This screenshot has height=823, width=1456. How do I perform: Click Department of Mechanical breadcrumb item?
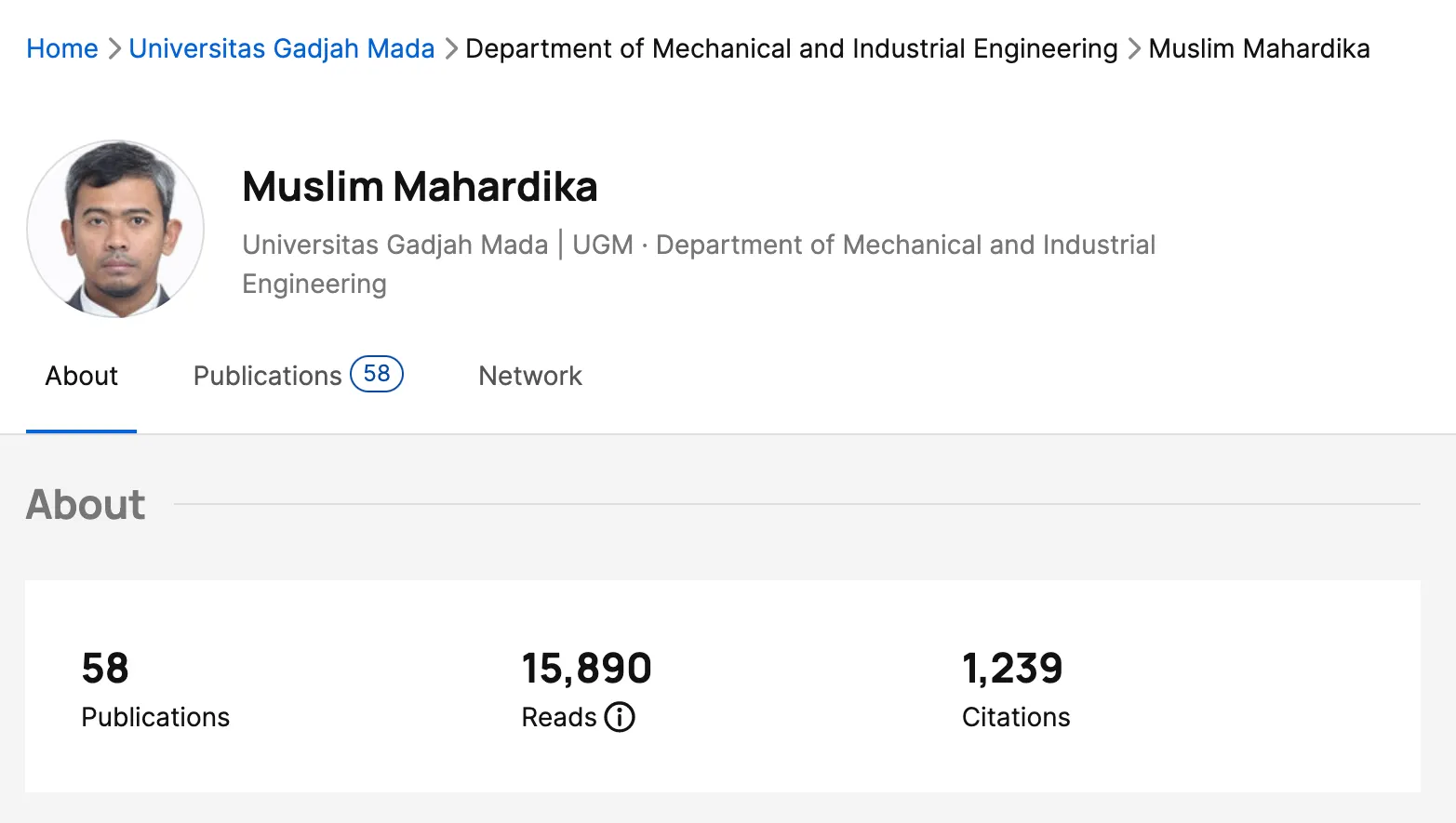tap(791, 48)
